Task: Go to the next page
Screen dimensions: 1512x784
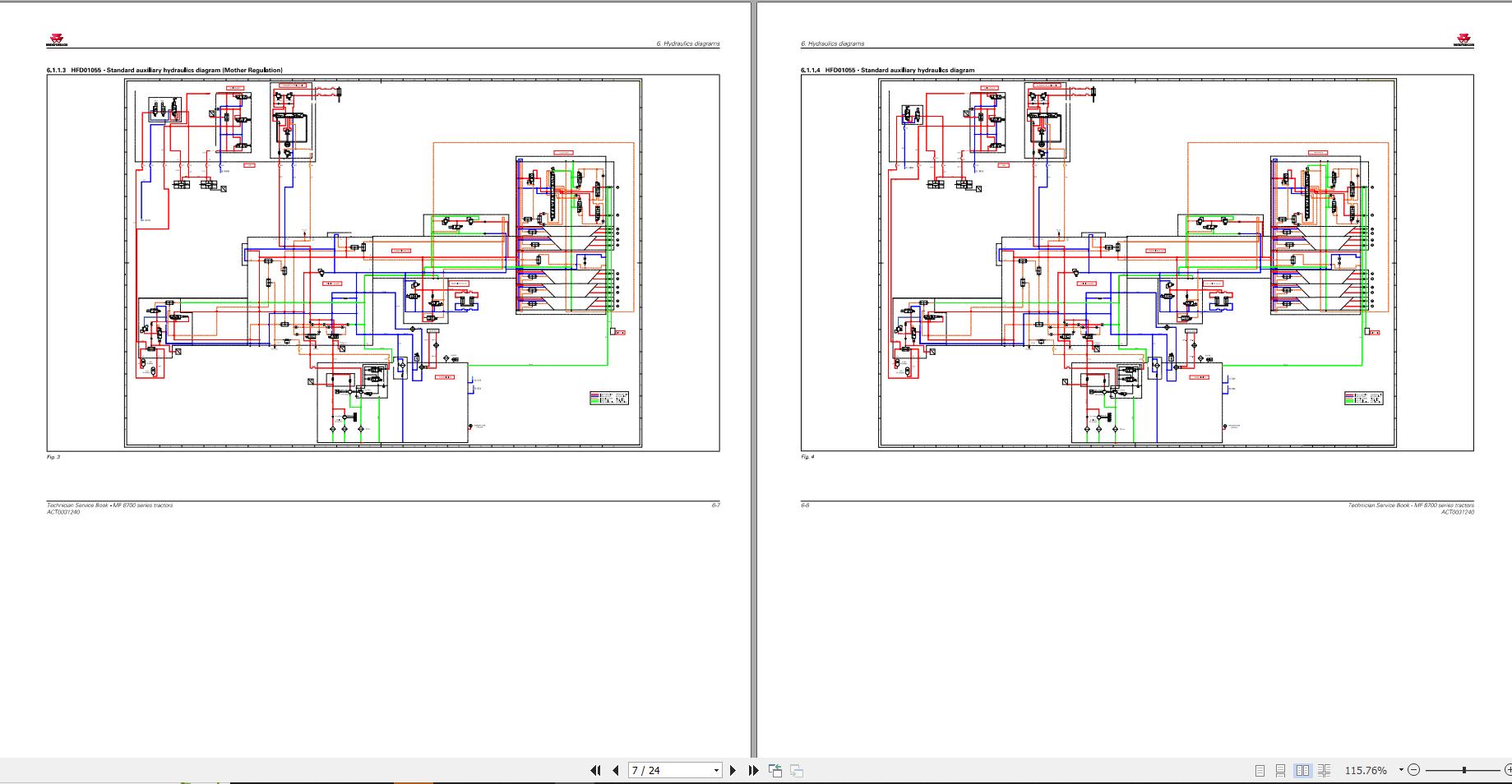Action: pyautogui.click(x=733, y=770)
